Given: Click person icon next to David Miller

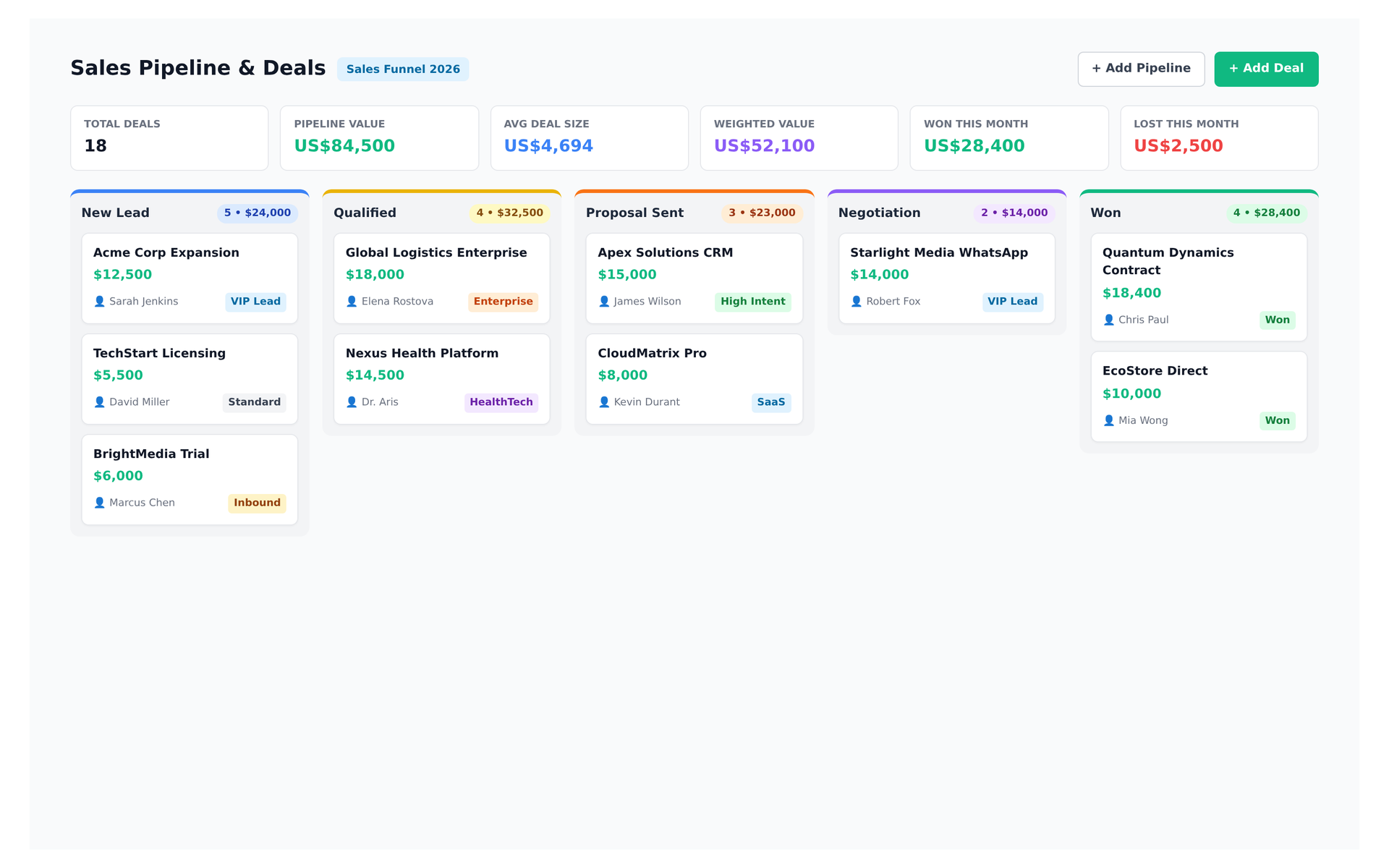Looking at the screenshot, I should point(100,402).
